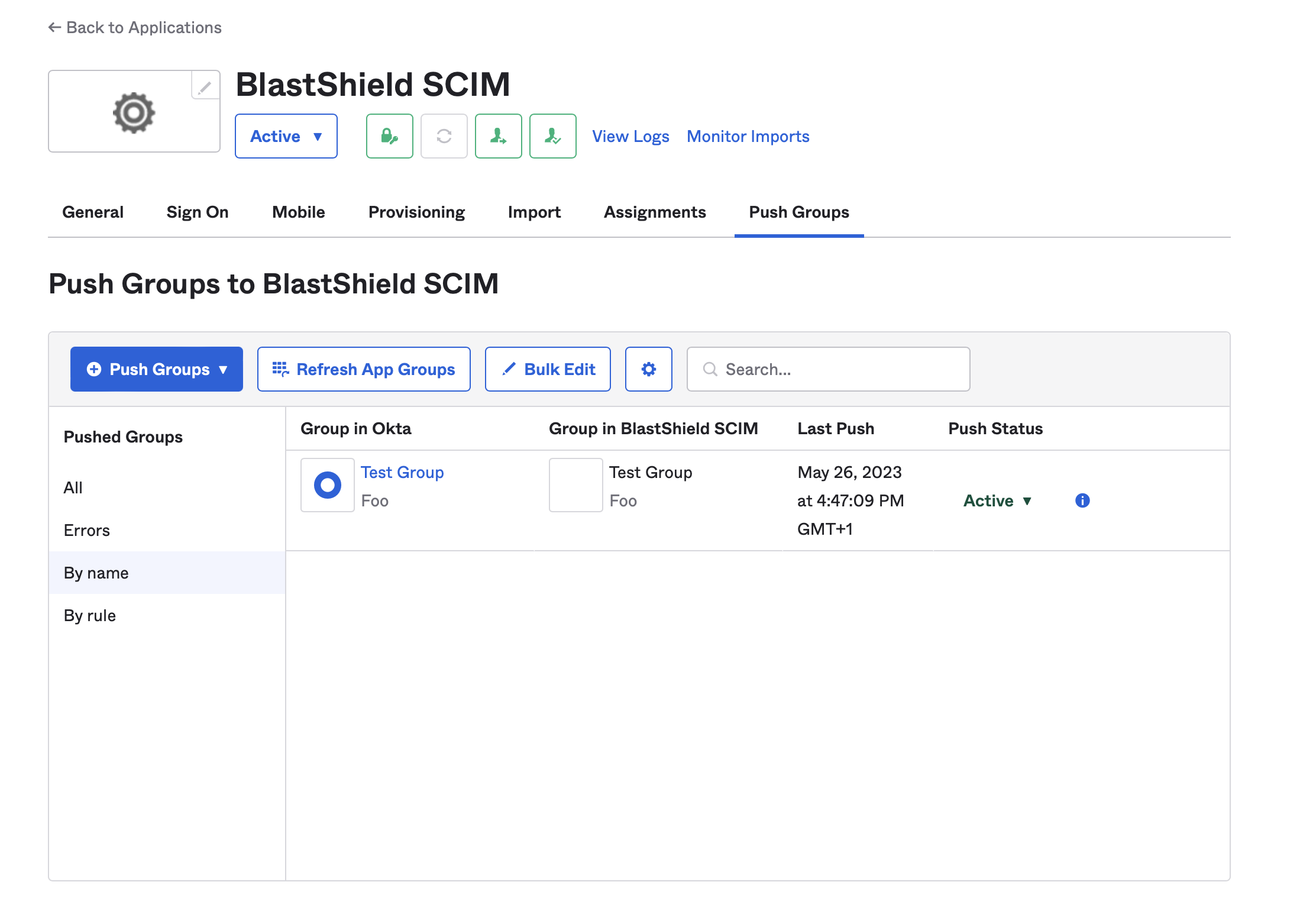Open the push groups settings gear
1300x924 pixels.
648,369
